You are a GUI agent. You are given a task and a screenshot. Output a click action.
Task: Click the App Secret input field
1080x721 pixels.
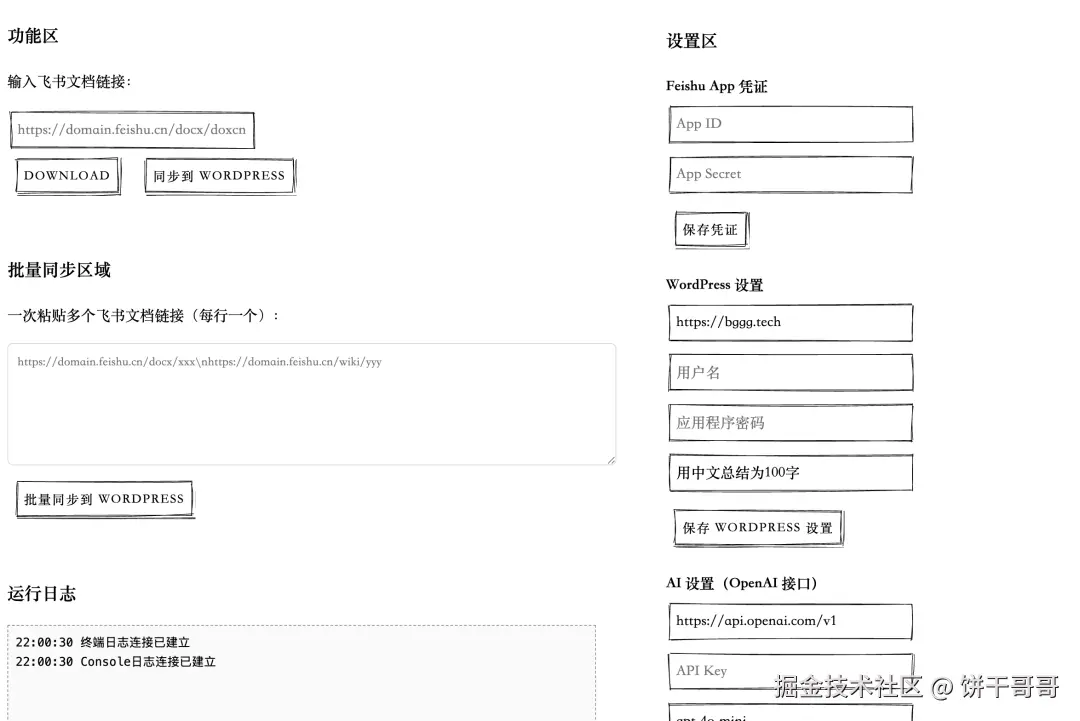coord(791,175)
